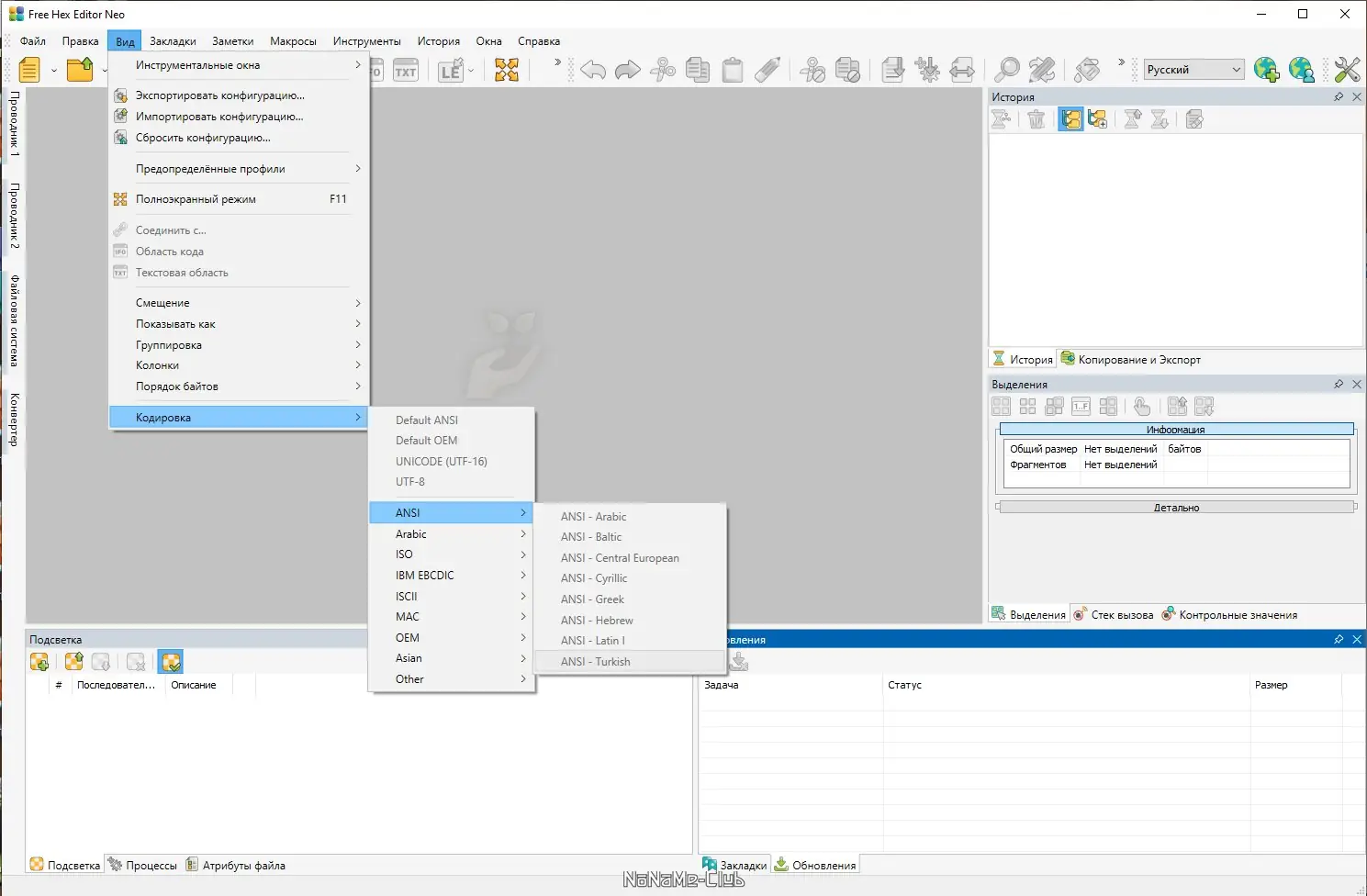
Task: Click the highlighted branch icon in History panel
Action: point(1070,119)
